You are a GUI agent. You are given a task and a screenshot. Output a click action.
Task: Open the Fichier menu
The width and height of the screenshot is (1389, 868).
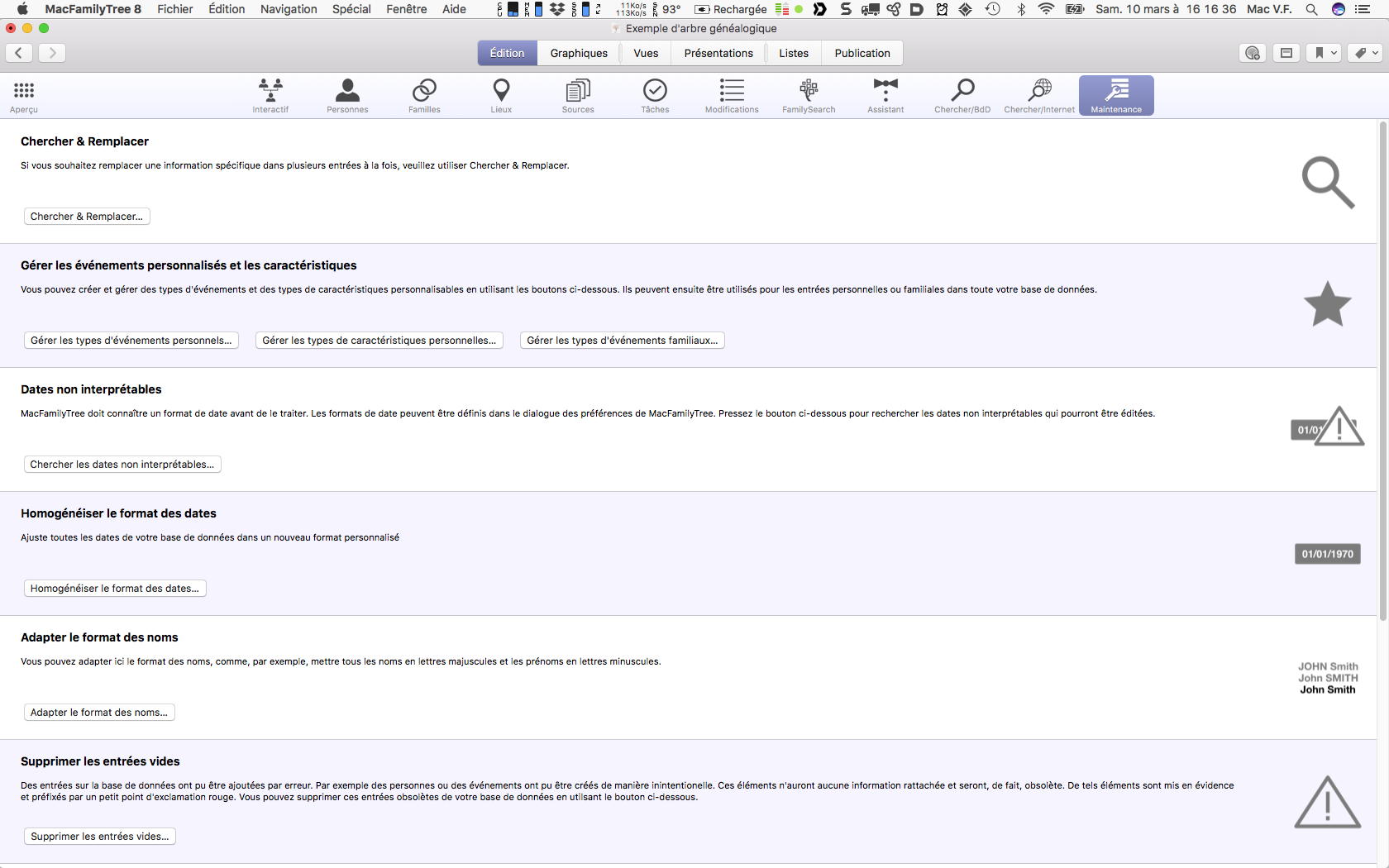175,9
